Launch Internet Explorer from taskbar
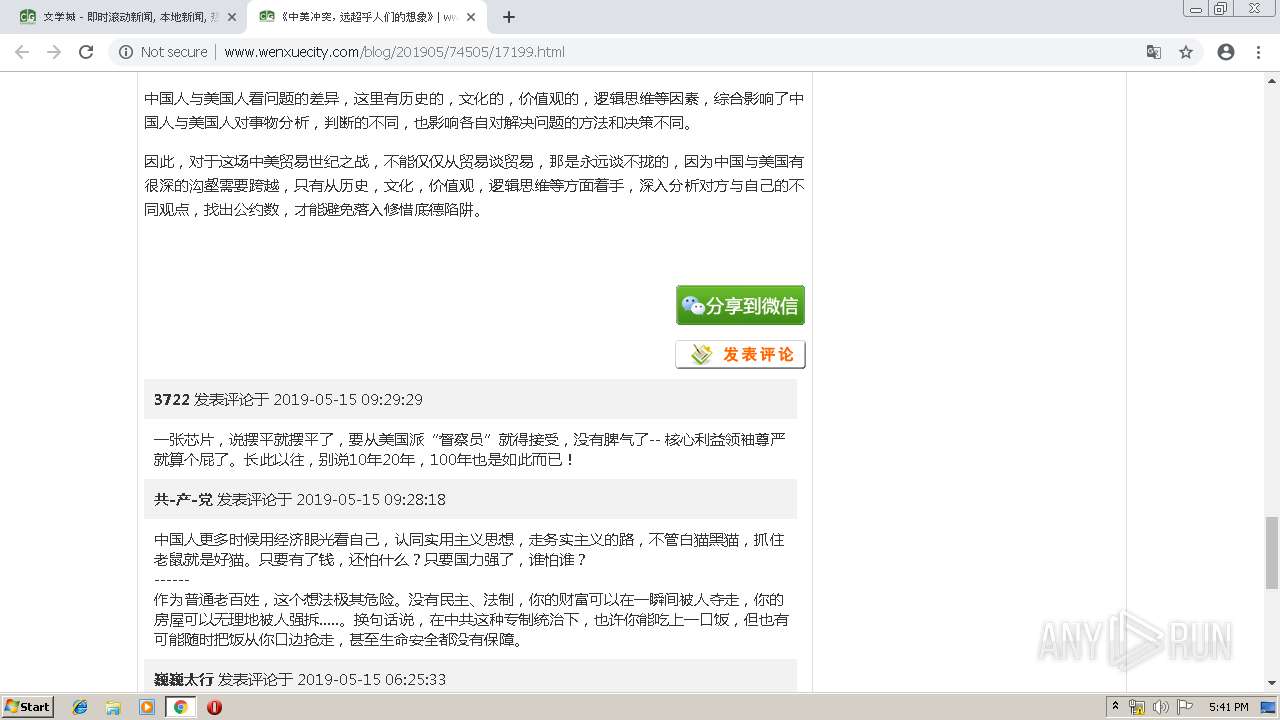Image resolution: width=1280 pixels, height=720 pixels. [x=80, y=707]
